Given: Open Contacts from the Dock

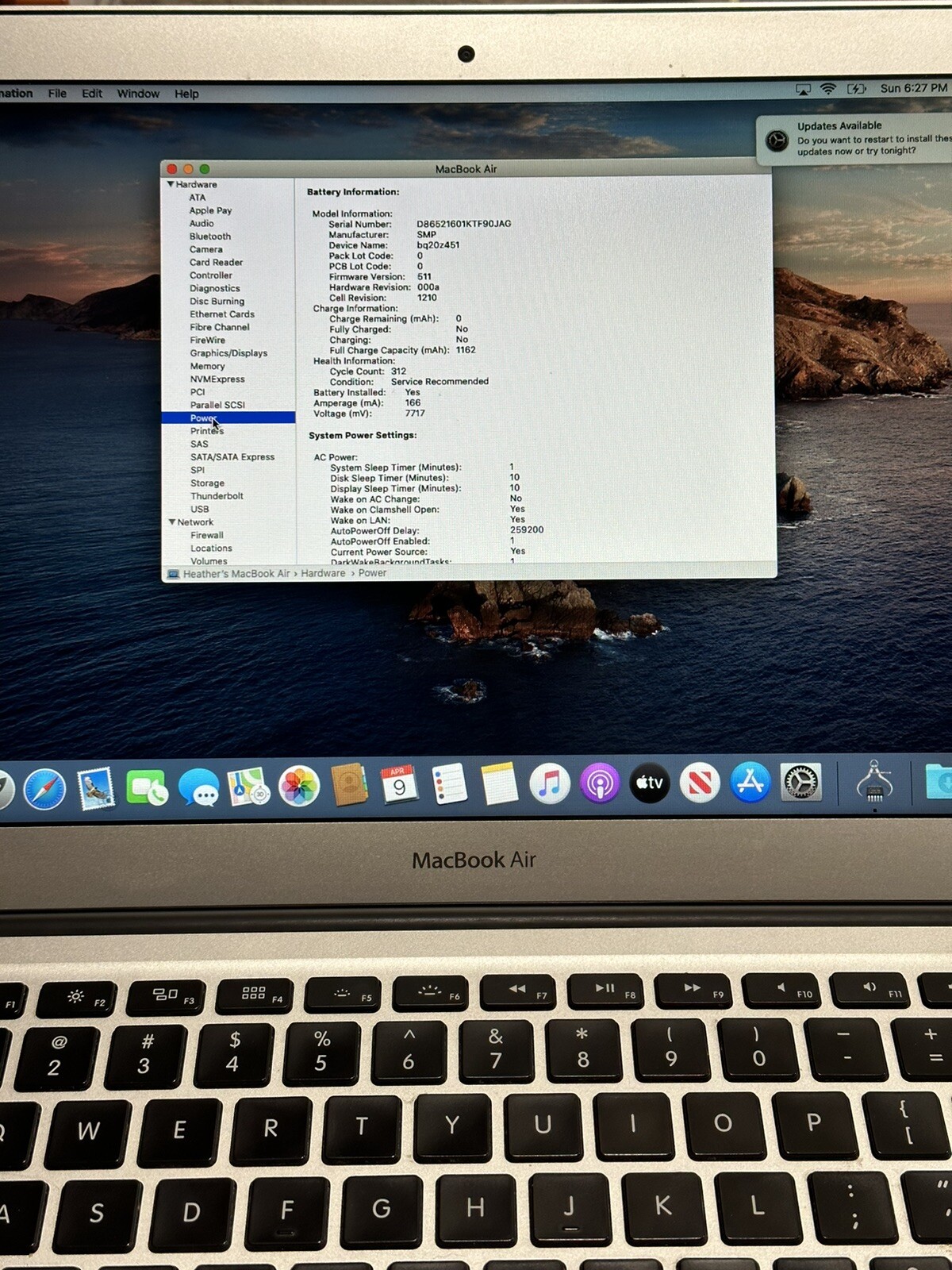Looking at the screenshot, I should pyautogui.click(x=349, y=785).
